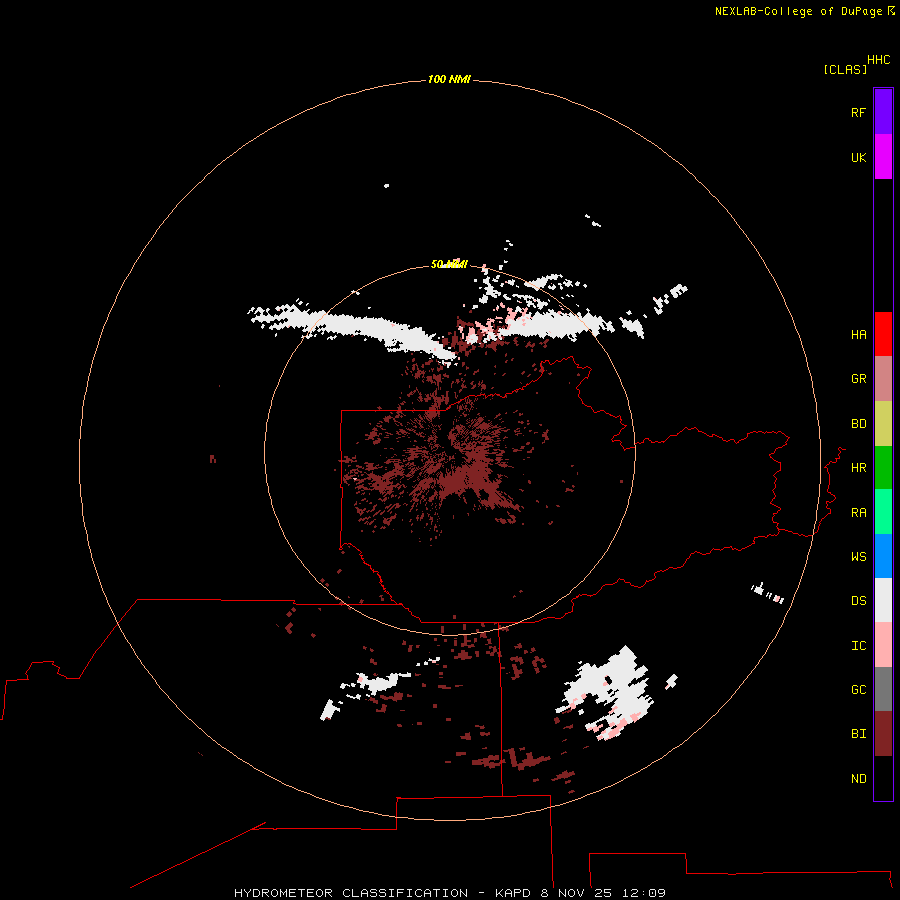
Task: Click the UK magenta legend swatch
Action: pos(883,157)
